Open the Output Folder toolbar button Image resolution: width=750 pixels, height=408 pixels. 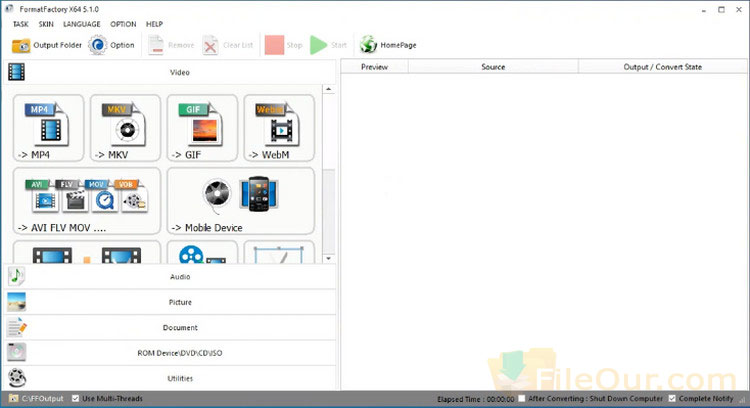[x=46, y=45]
